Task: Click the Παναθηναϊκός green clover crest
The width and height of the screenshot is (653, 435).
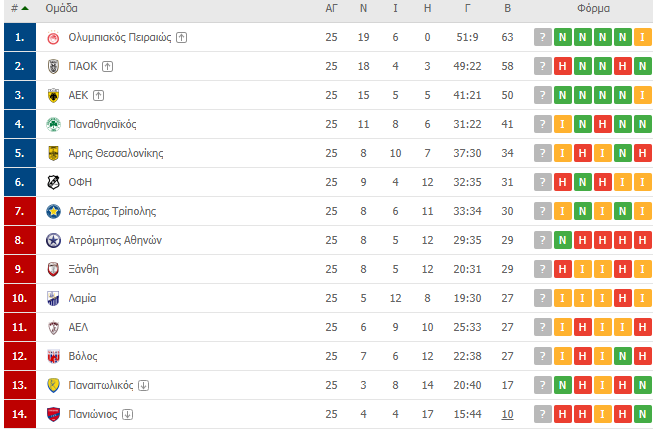Action: point(53,124)
